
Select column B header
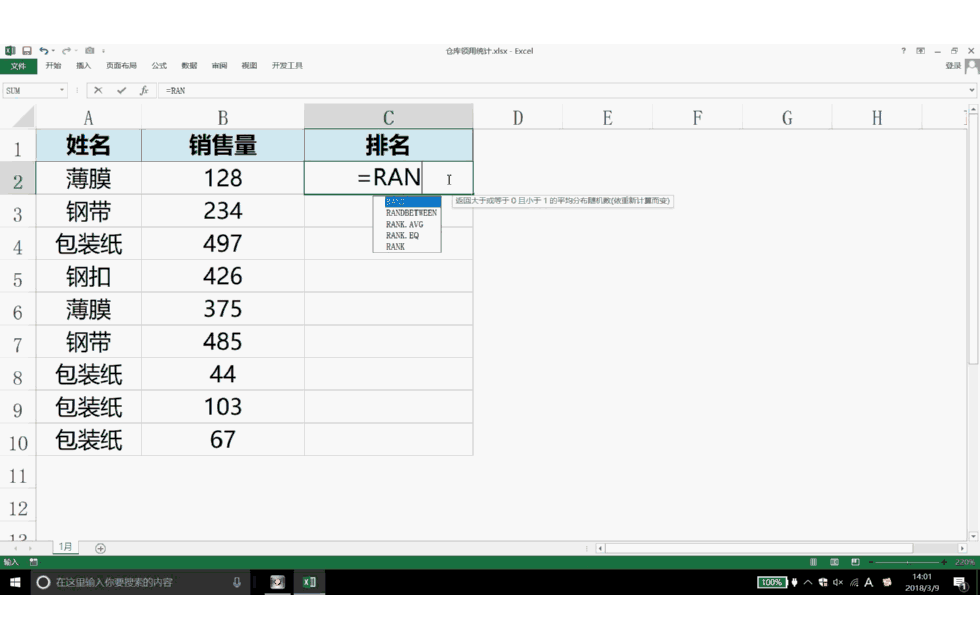click(222, 118)
